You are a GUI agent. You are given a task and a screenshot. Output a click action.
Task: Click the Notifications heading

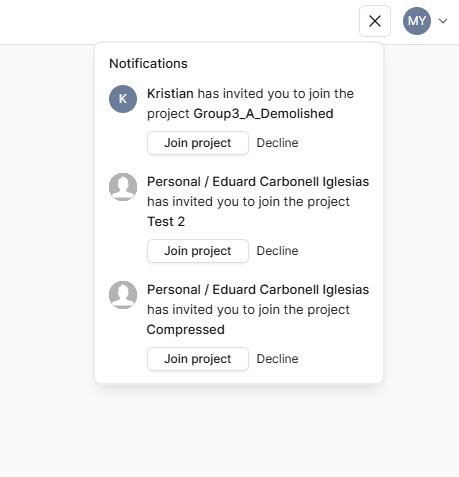click(148, 64)
